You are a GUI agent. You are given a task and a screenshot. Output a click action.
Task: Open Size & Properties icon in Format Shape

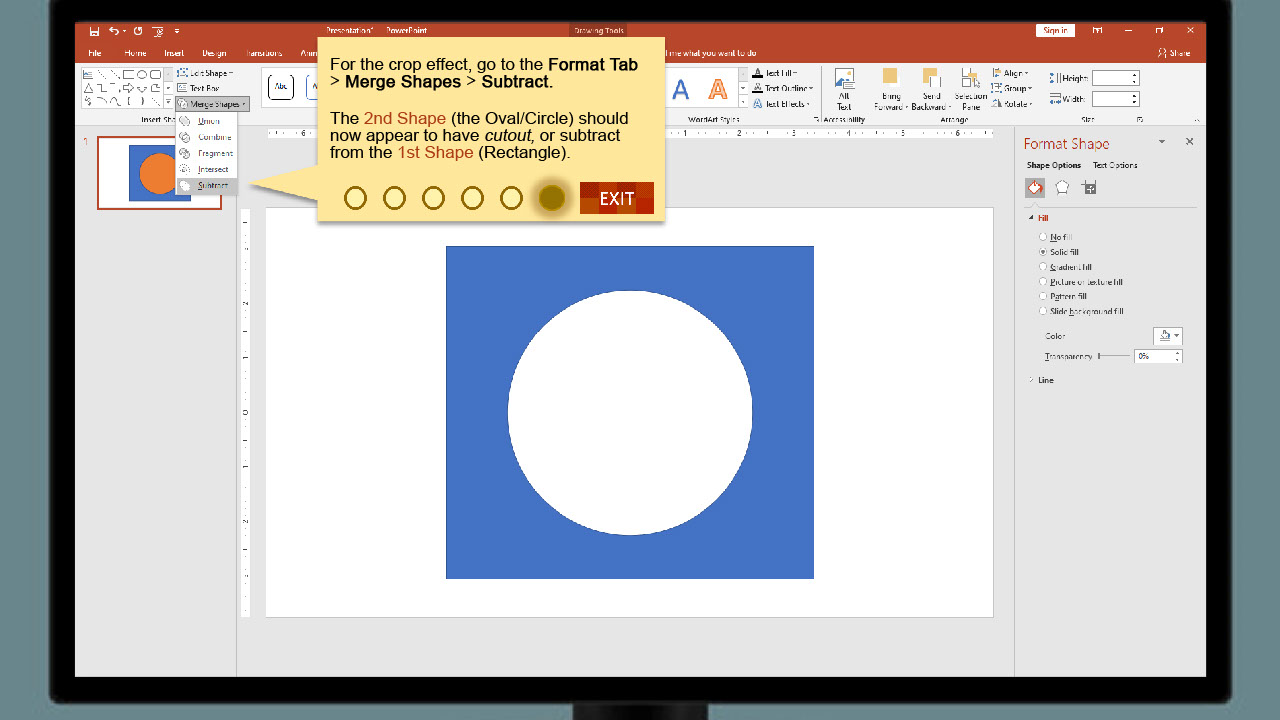tap(1089, 187)
